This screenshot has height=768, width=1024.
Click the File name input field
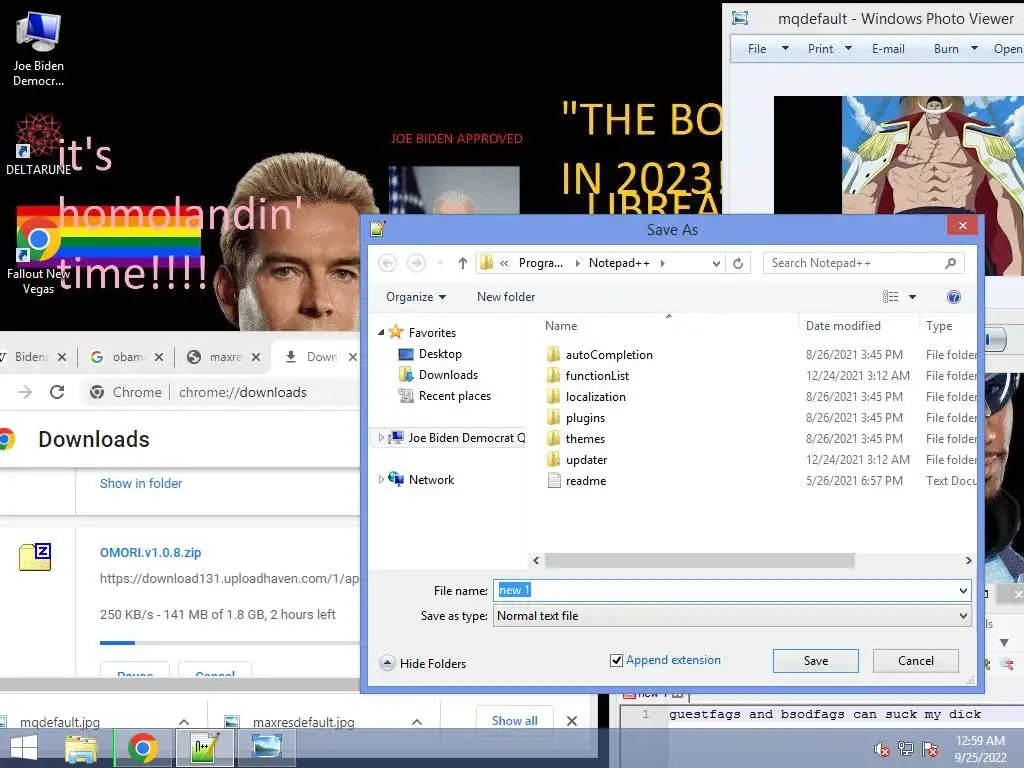[x=725, y=590]
